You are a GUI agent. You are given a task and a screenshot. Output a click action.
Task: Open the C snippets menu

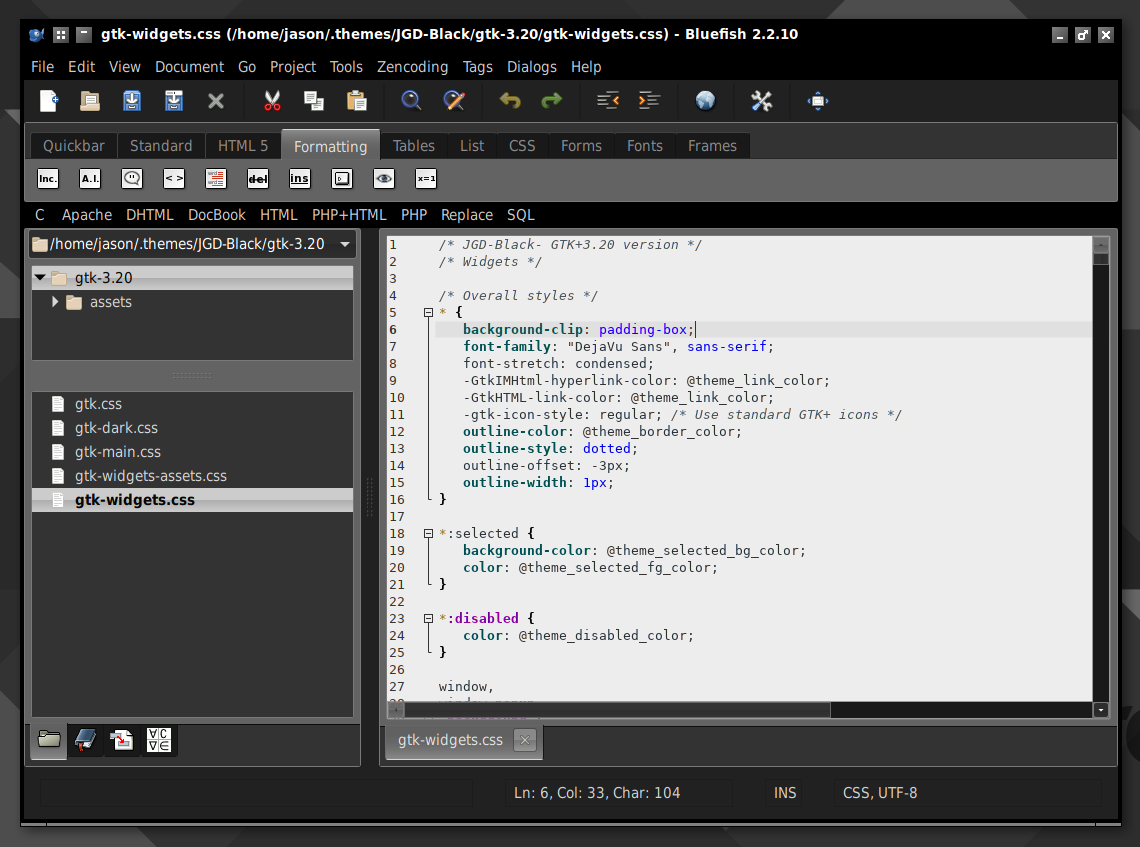point(40,215)
